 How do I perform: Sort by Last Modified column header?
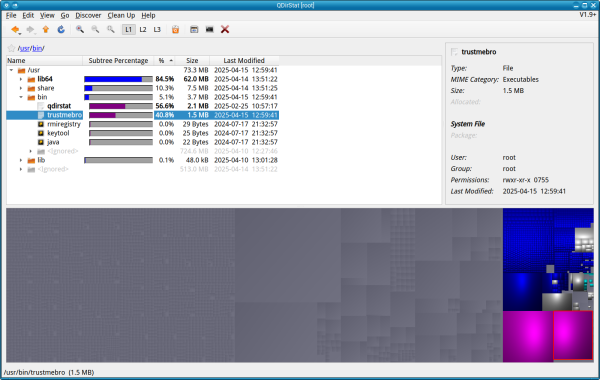[x=244, y=60]
